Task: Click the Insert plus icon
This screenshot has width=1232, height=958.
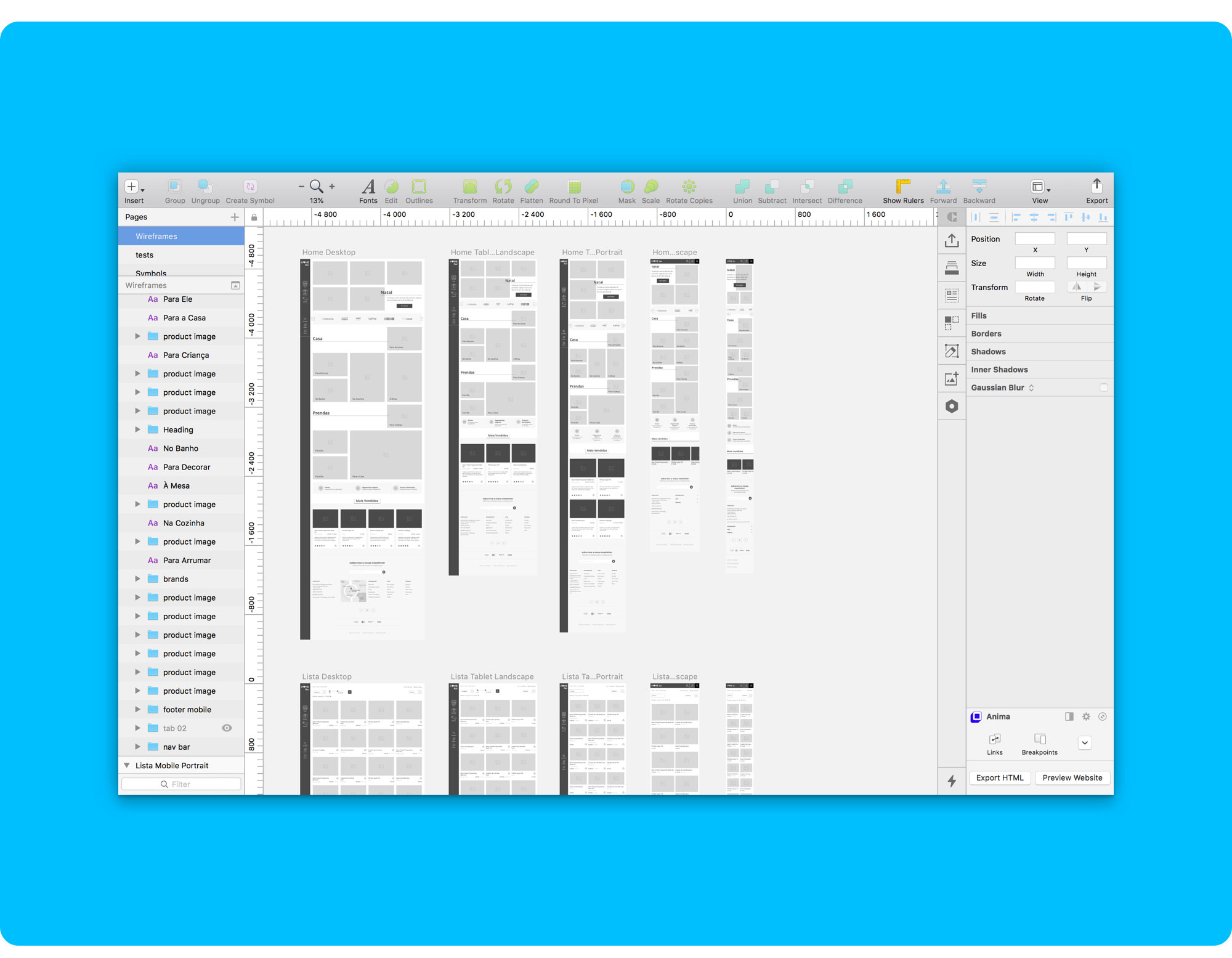Action: click(131, 187)
